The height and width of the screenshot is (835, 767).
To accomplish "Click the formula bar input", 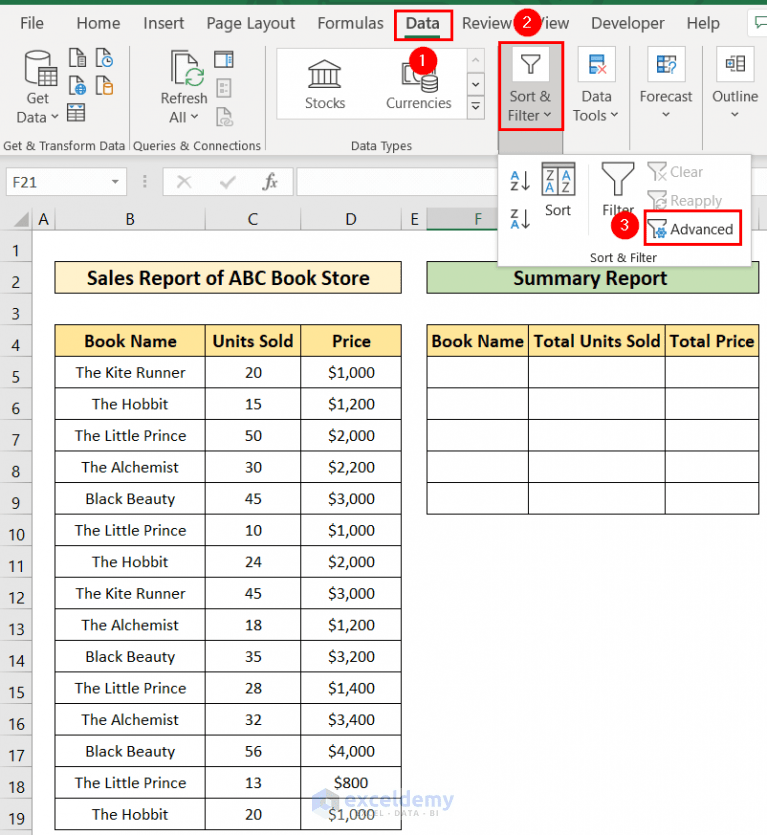I will (397, 182).
